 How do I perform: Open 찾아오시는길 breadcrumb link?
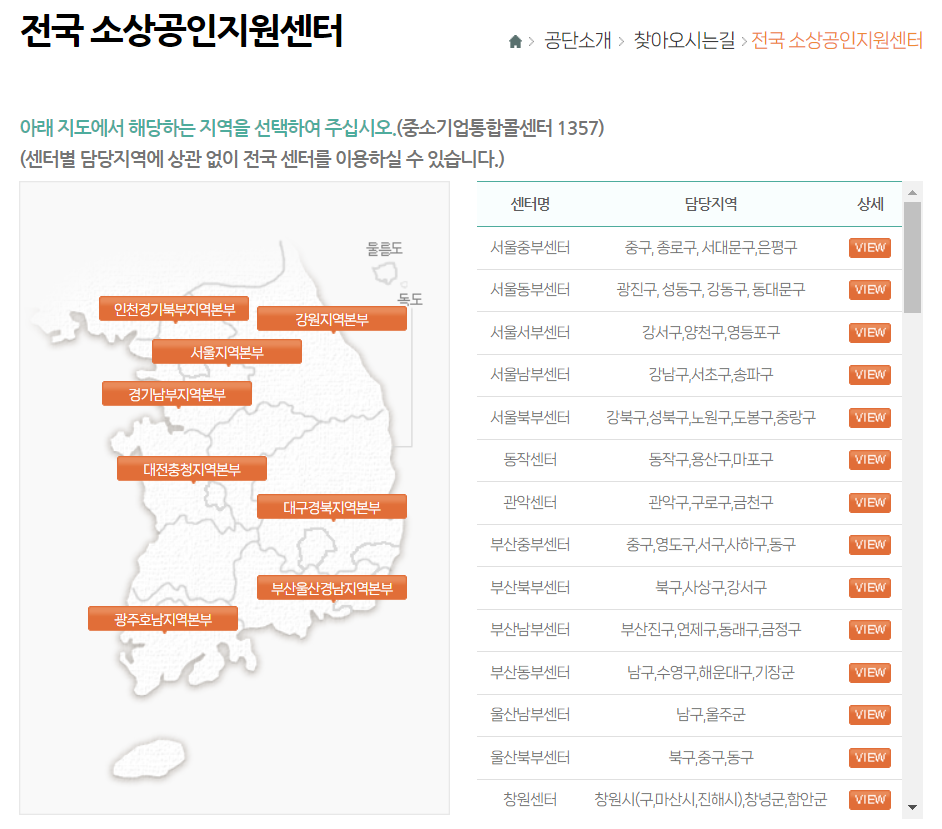click(684, 41)
